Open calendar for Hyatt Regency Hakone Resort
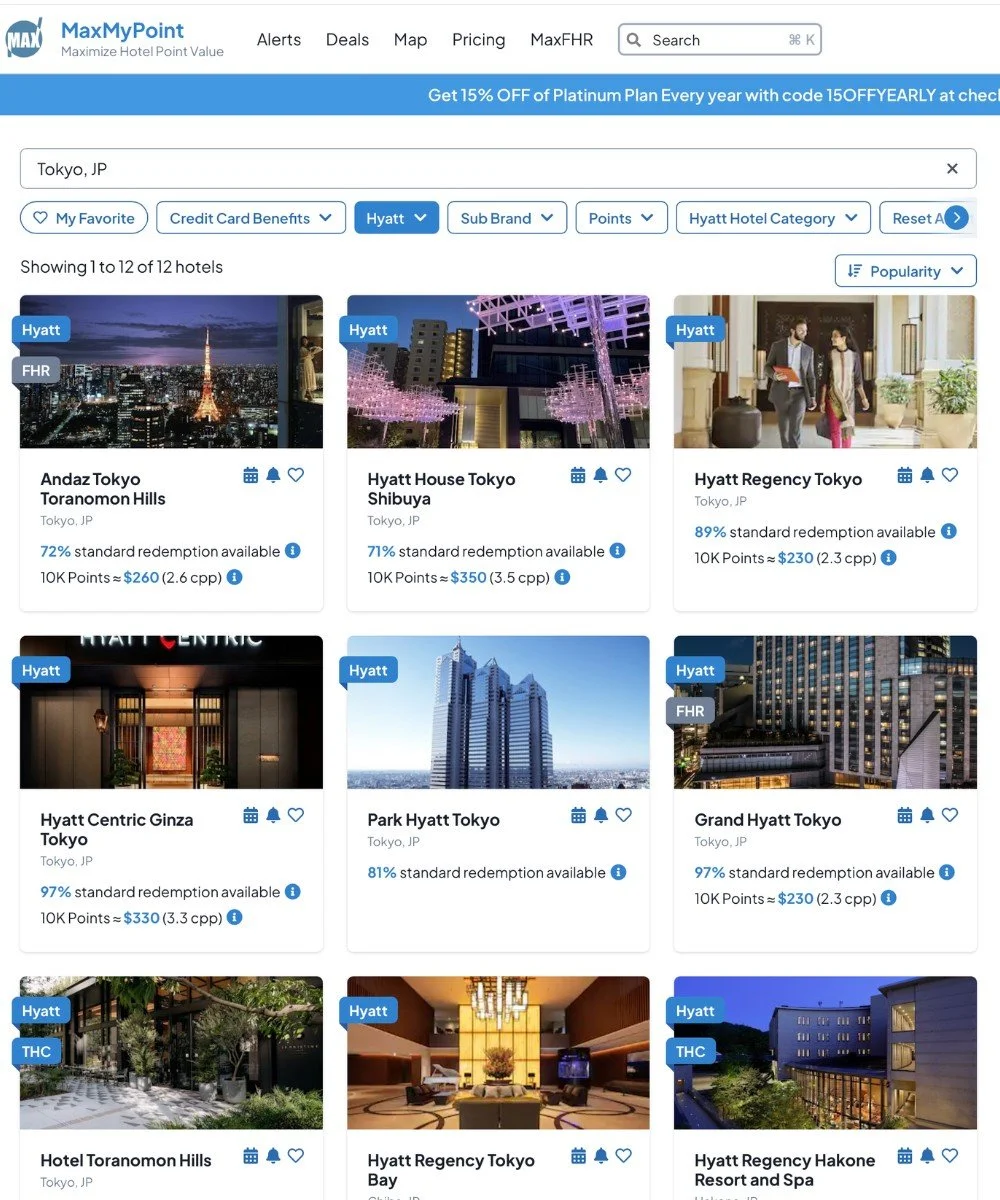This screenshot has width=1000, height=1200. 905,1156
